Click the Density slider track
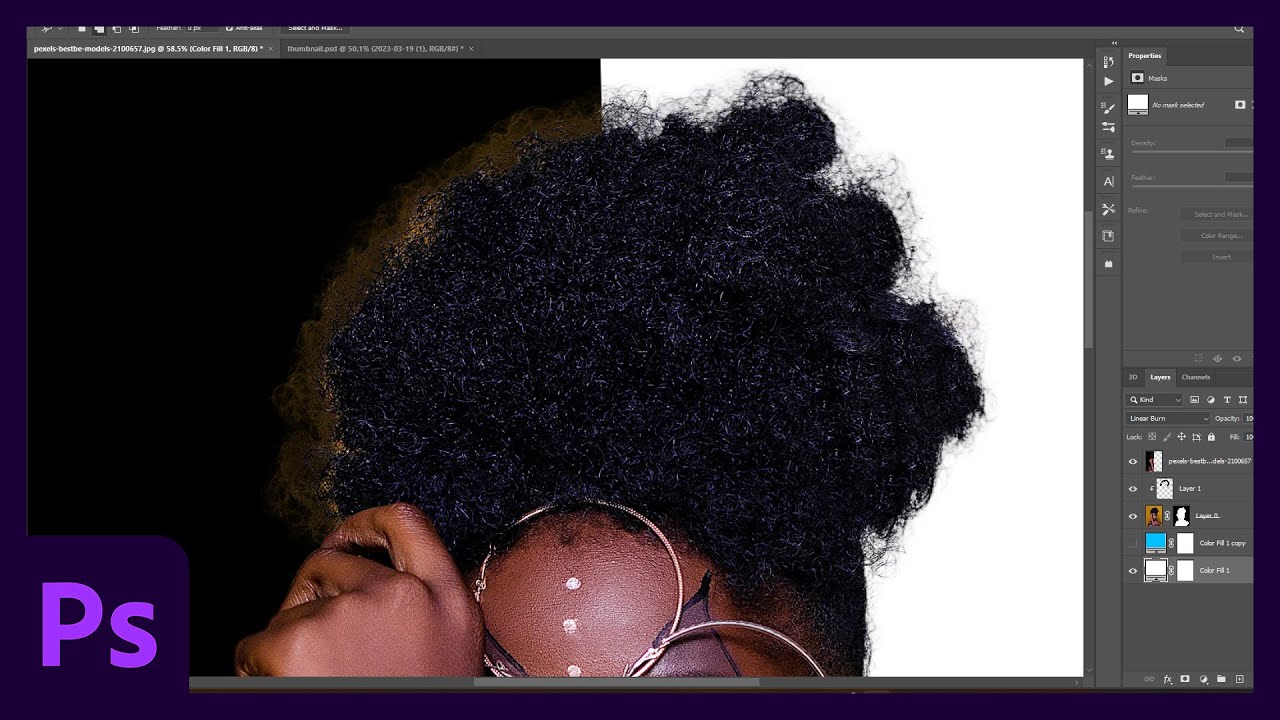Screen dimensions: 1280x720 click(x=1190, y=153)
